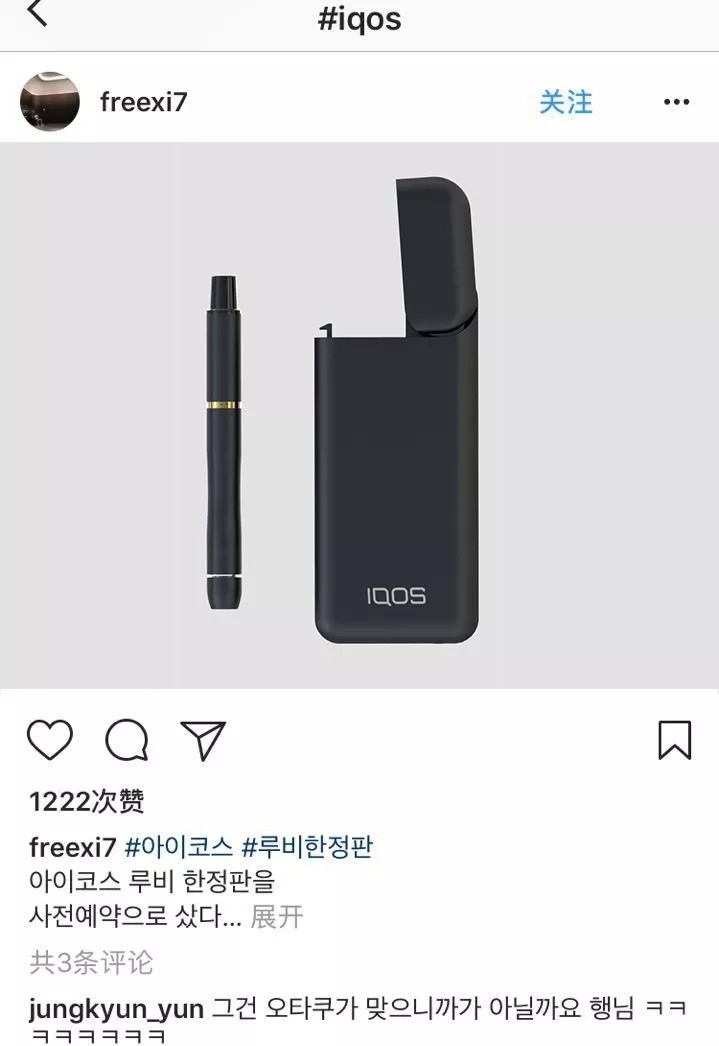The height and width of the screenshot is (1046, 719).
Task: Open the three-dot more options menu
Action: point(676,102)
